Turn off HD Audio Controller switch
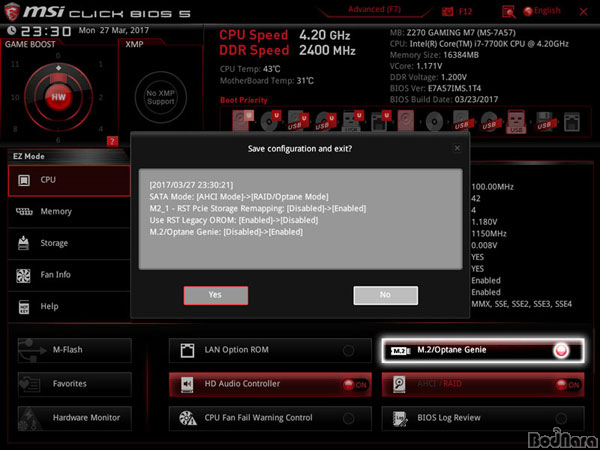600x450 pixels. click(354, 385)
